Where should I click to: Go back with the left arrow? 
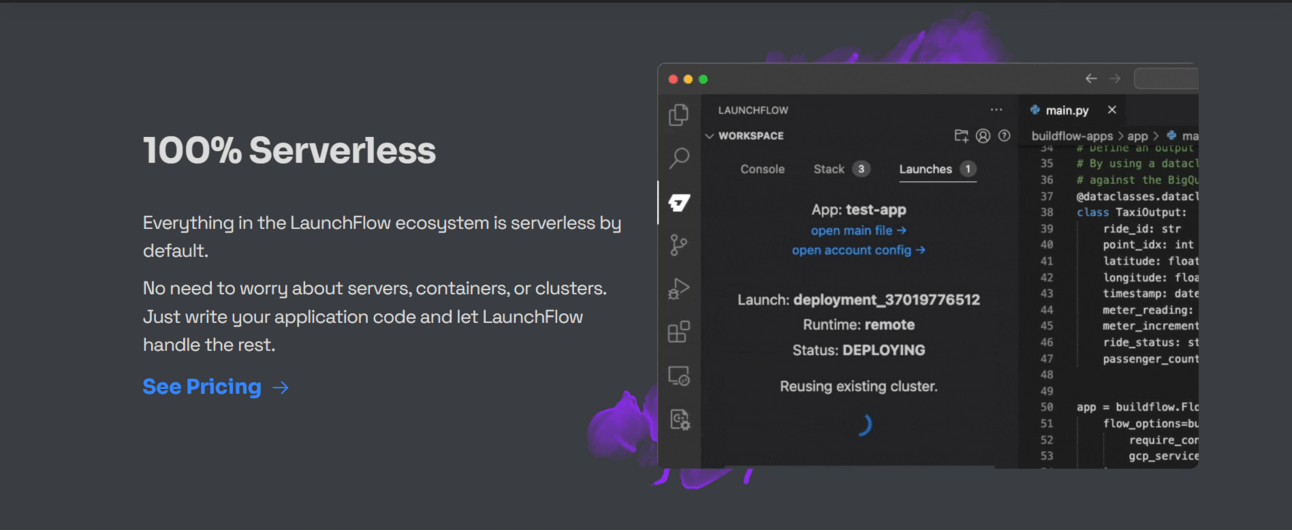coord(1091,79)
